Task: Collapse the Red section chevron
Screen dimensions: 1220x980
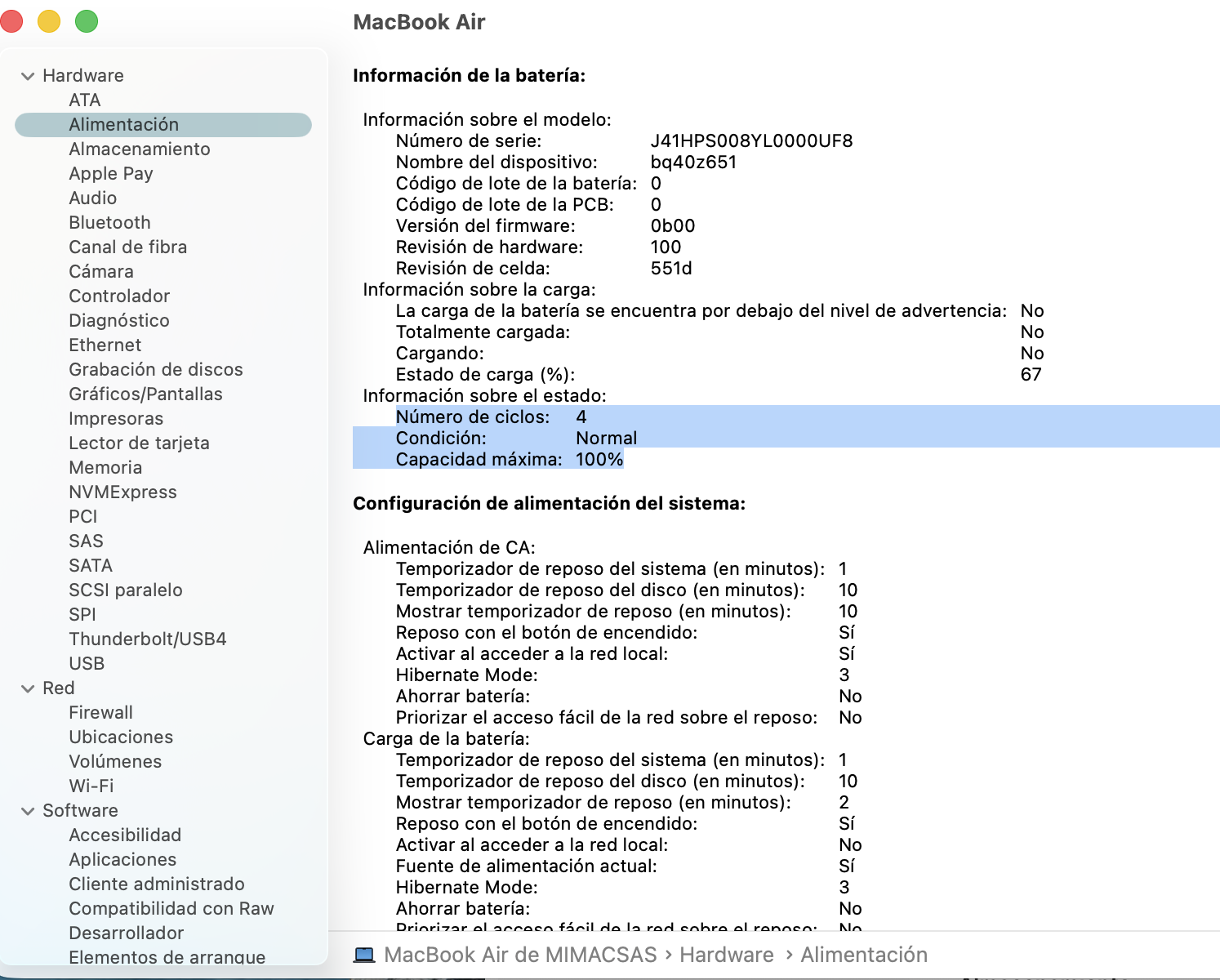Action: coord(28,688)
